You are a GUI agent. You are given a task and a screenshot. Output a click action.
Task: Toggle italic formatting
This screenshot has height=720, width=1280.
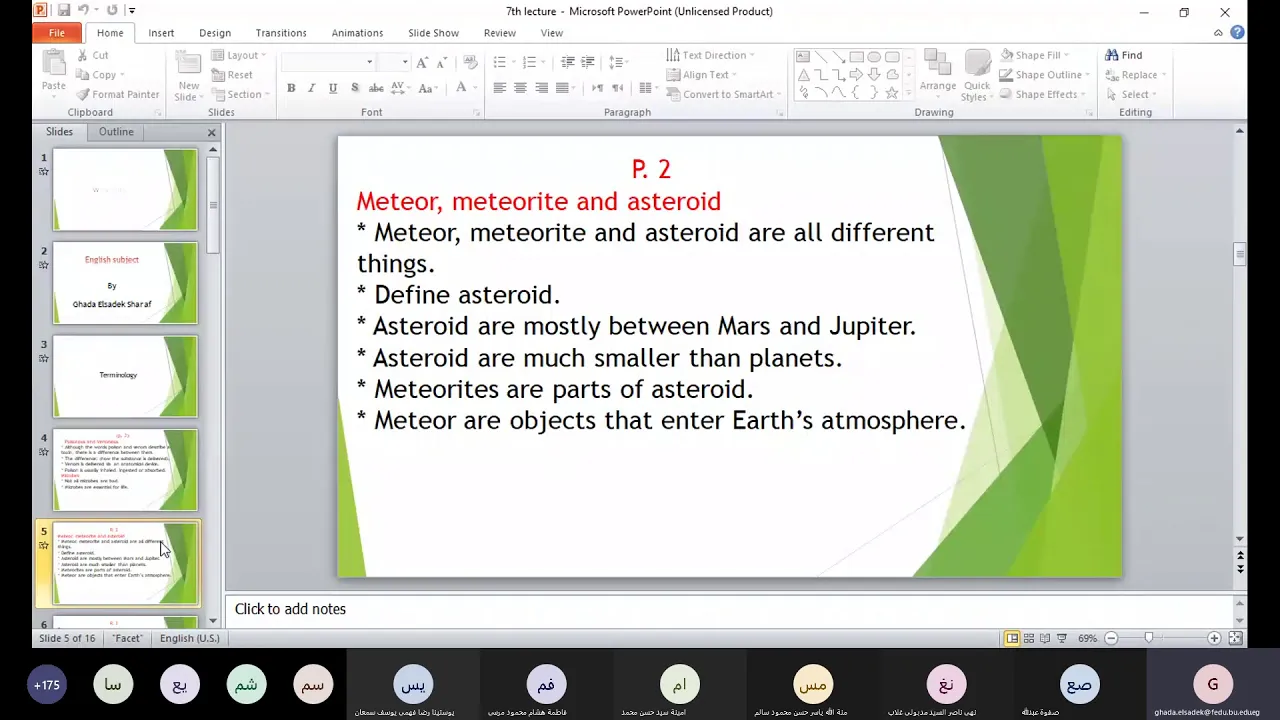(x=311, y=88)
